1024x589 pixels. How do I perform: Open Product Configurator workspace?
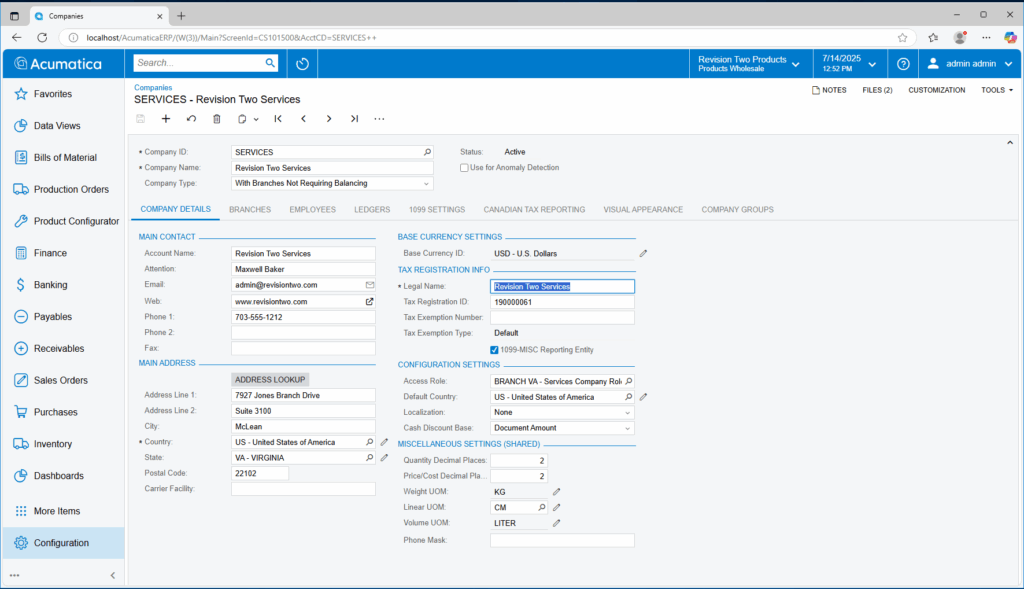tap(76, 221)
